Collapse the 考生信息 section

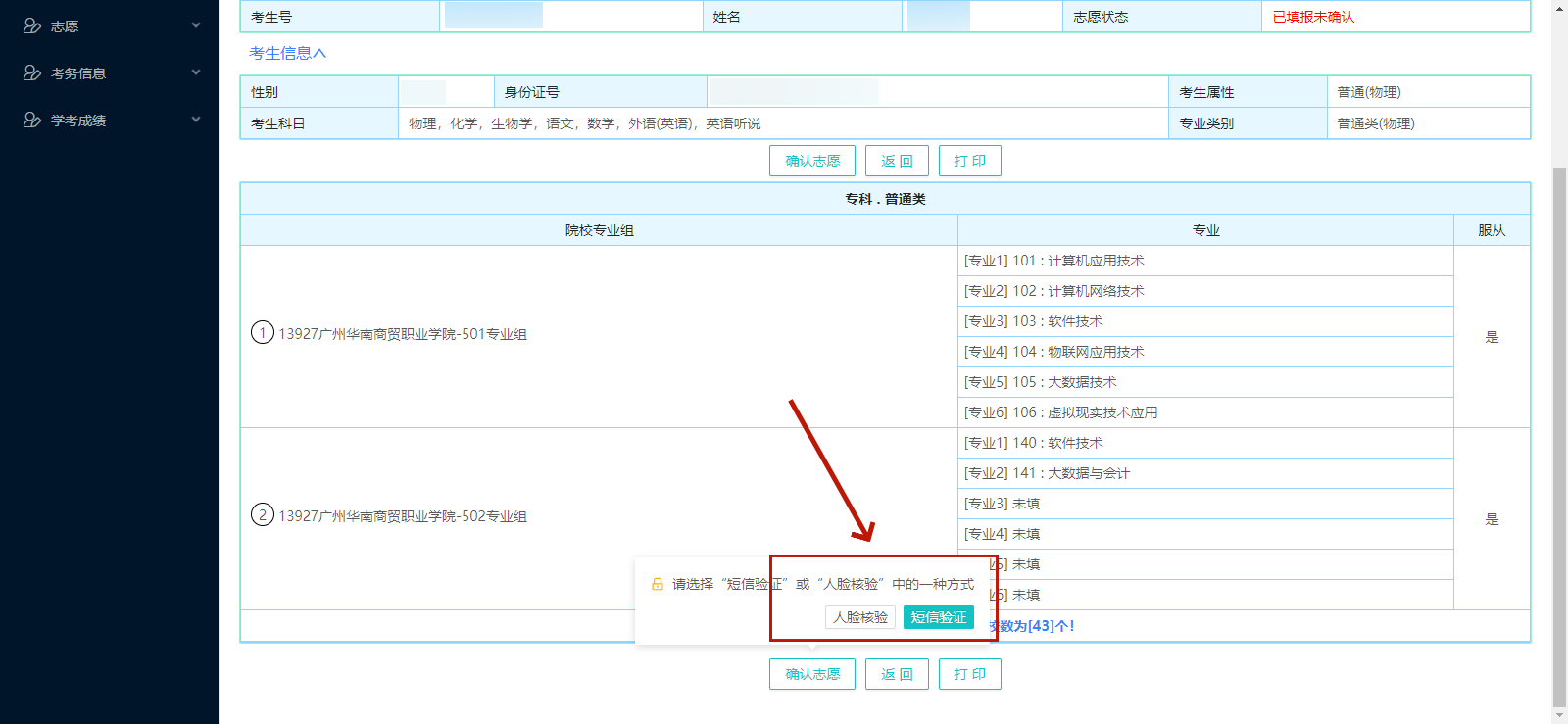(x=287, y=53)
